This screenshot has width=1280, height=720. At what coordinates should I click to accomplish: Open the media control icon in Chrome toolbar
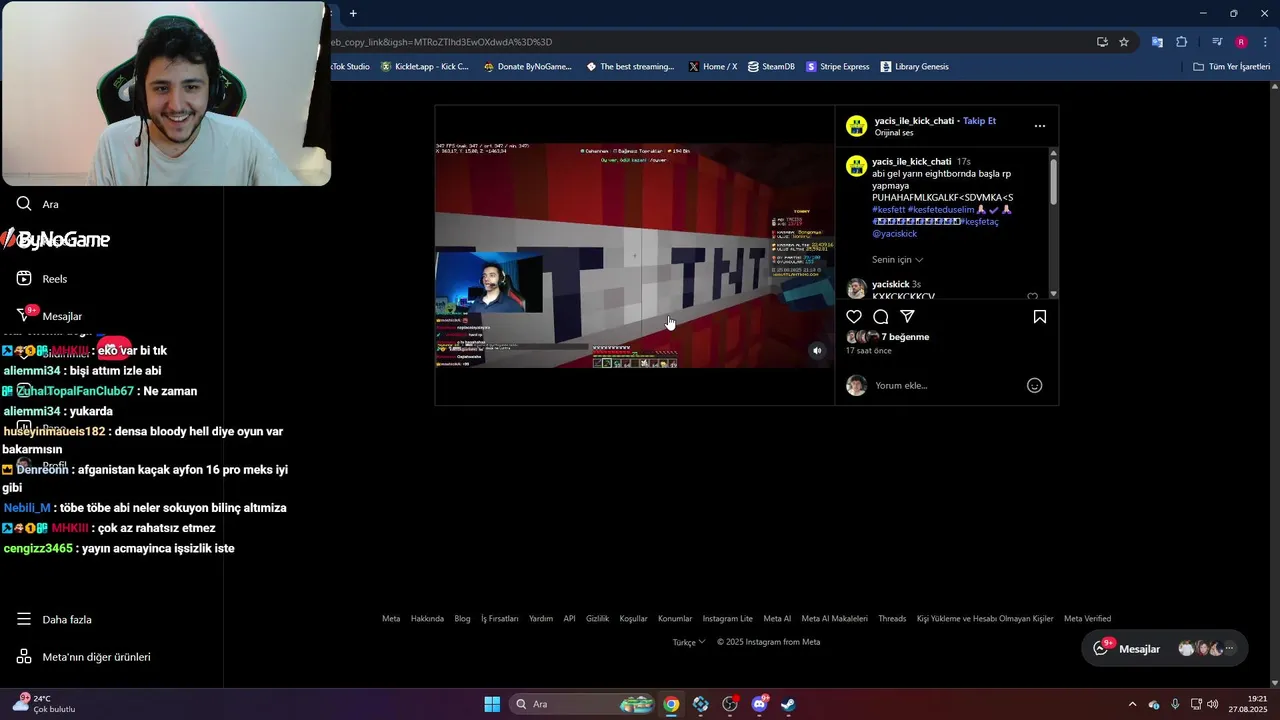point(1217,42)
